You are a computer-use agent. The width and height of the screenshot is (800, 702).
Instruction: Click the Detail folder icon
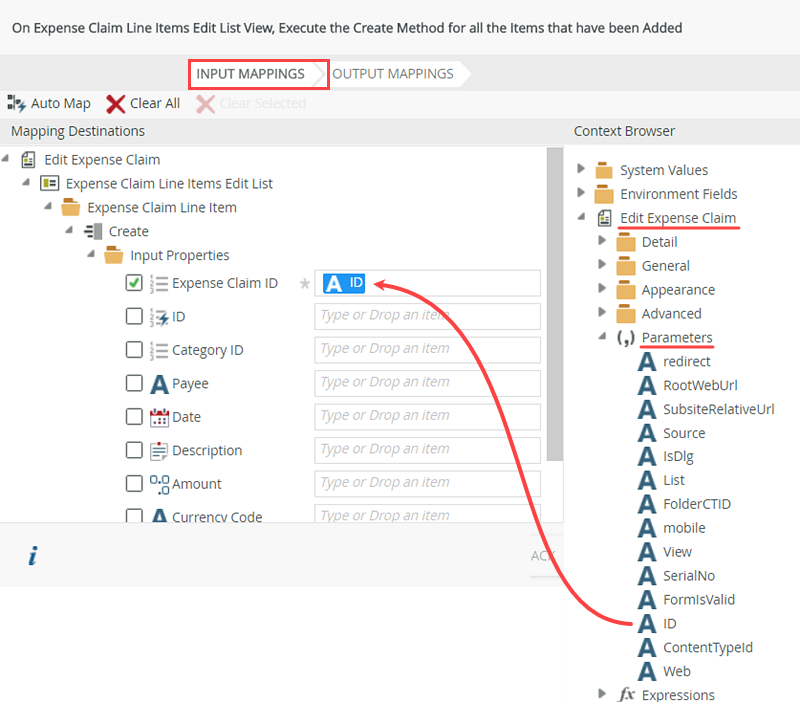click(626, 242)
